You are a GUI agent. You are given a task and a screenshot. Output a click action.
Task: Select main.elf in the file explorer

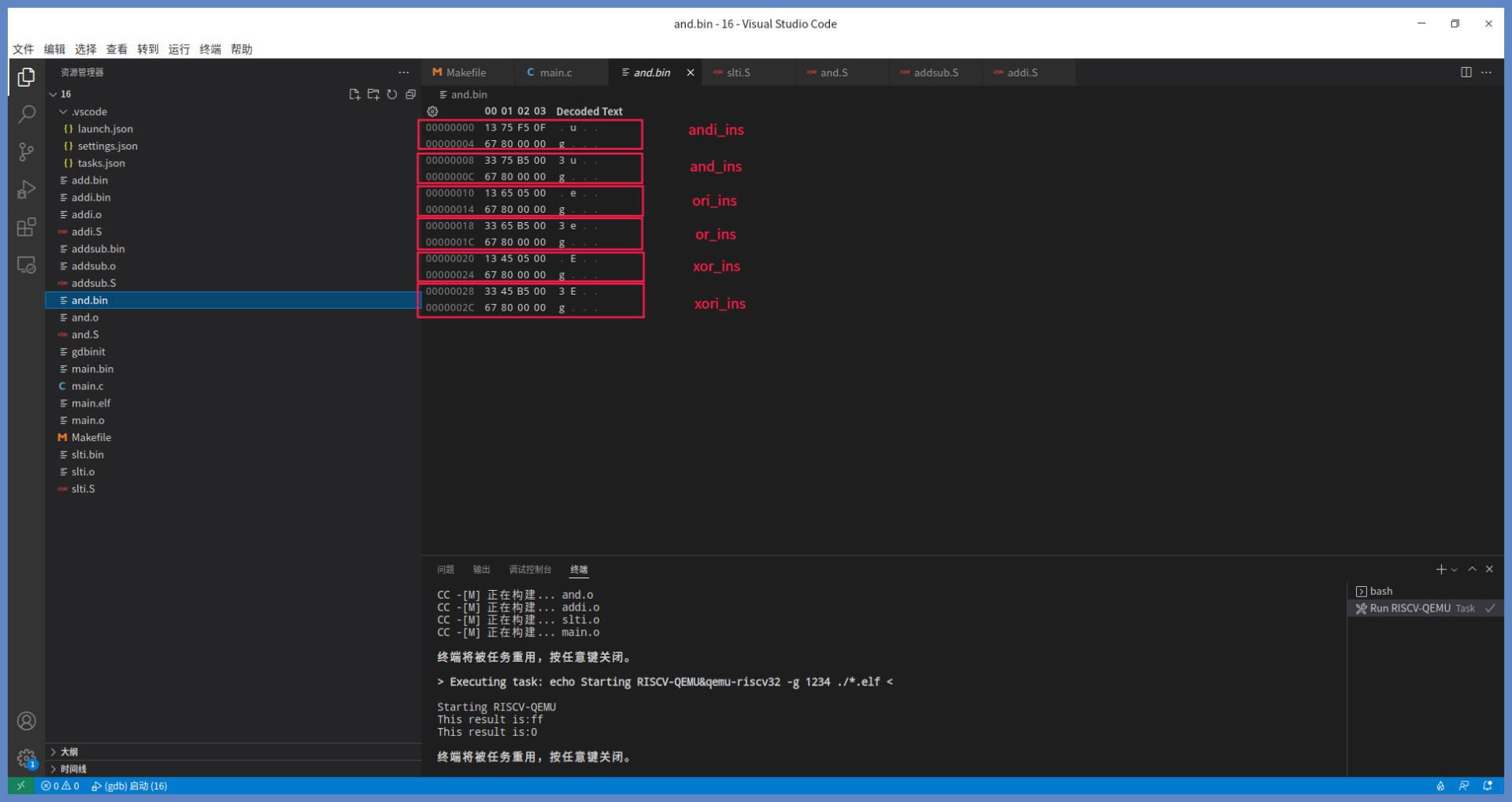tap(91, 403)
